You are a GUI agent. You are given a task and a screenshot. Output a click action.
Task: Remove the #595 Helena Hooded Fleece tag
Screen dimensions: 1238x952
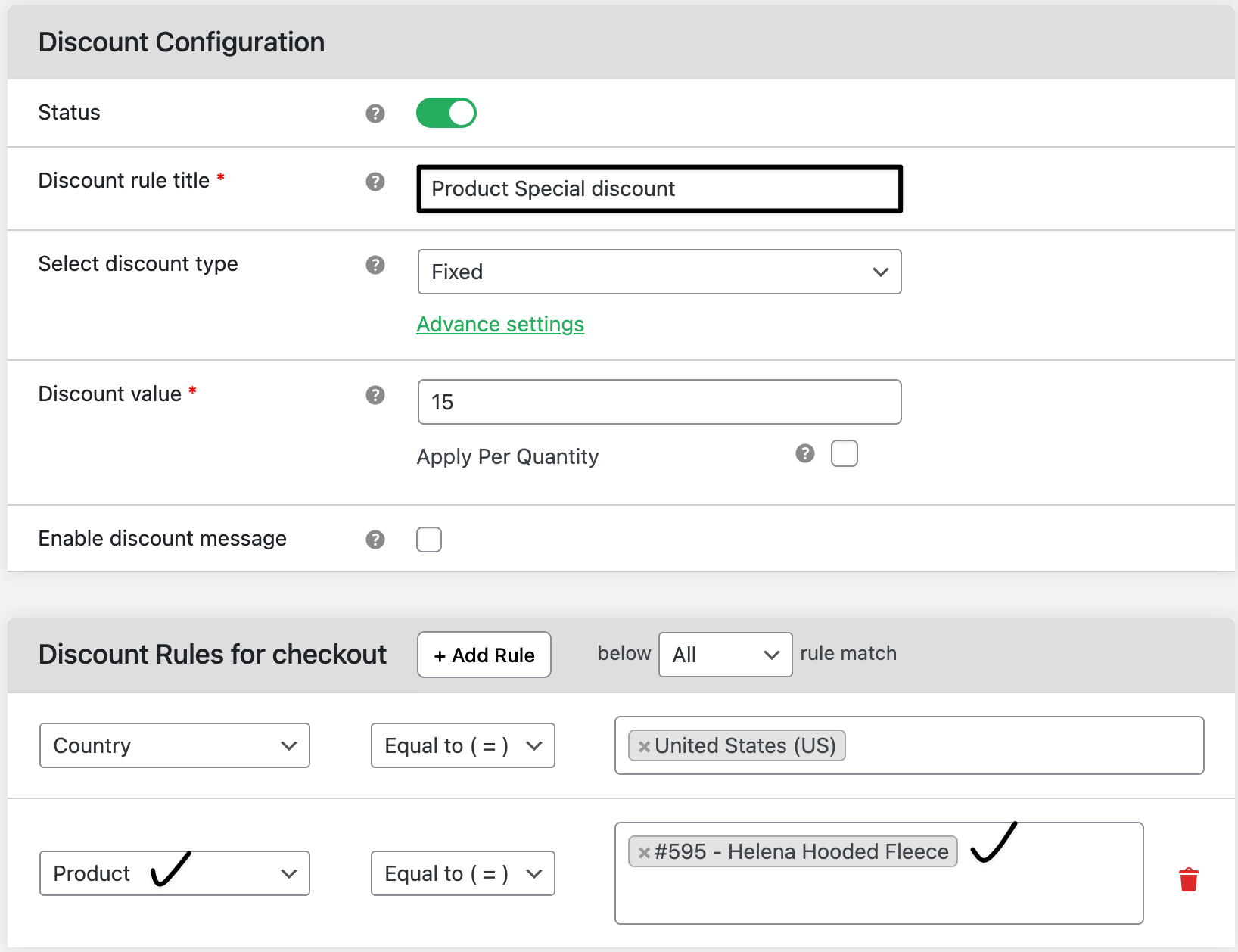pos(644,853)
